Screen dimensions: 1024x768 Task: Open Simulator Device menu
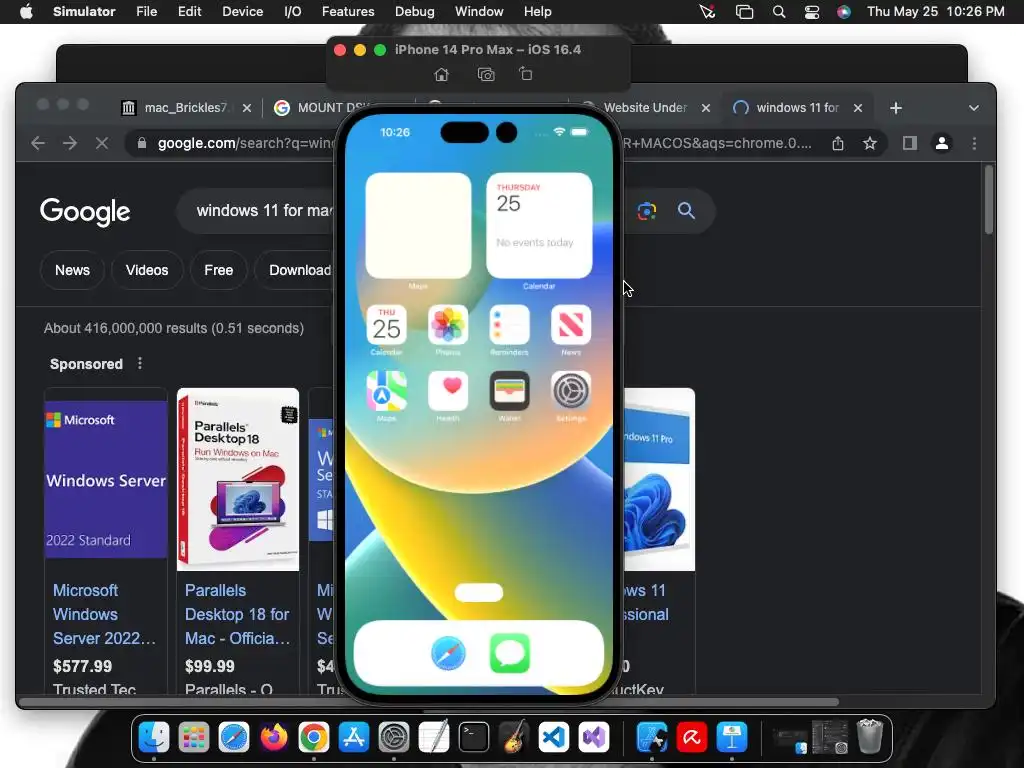click(242, 12)
